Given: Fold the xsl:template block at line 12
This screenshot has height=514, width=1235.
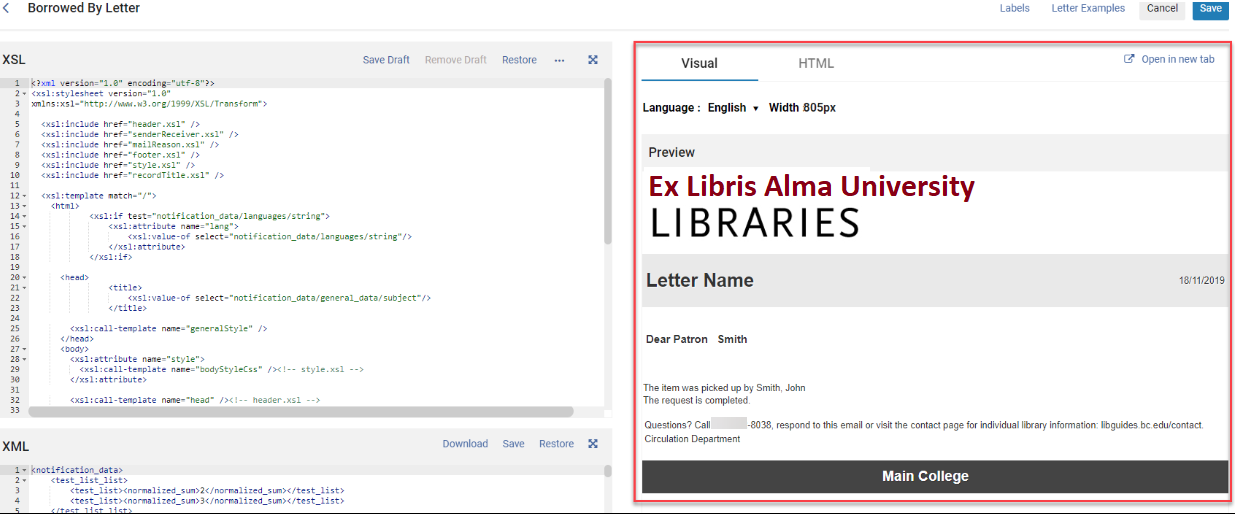Looking at the screenshot, I should point(23,196).
